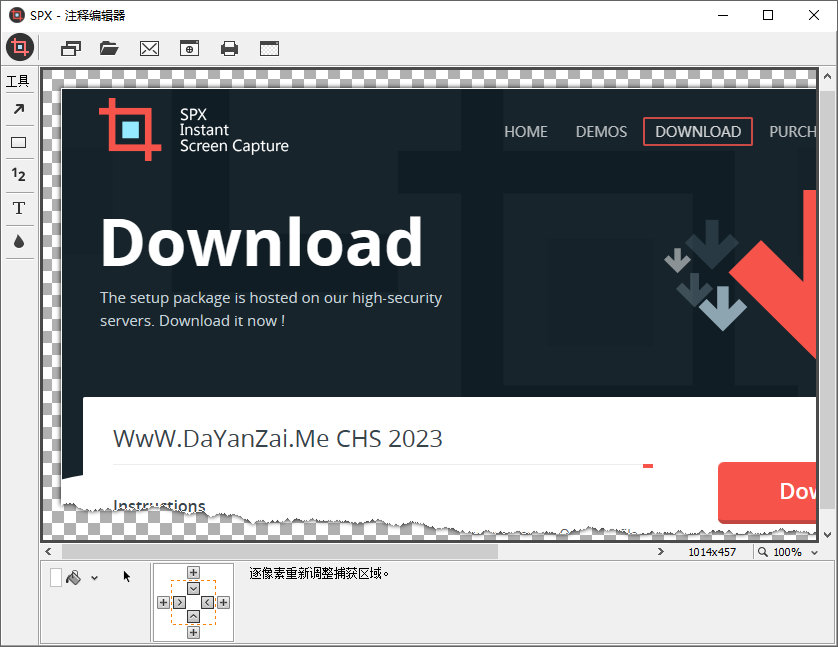Expand capture area downward with the bottom plus
The width and height of the screenshot is (838, 647).
tap(193, 633)
